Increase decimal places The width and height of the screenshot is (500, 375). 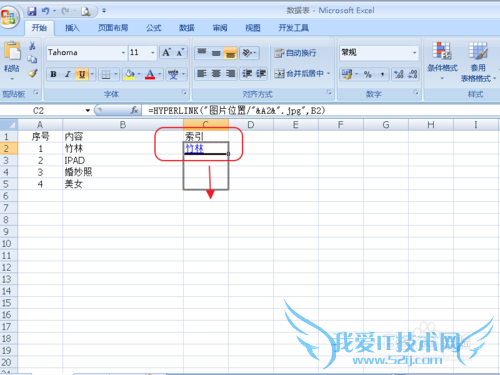(x=399, y=74)
